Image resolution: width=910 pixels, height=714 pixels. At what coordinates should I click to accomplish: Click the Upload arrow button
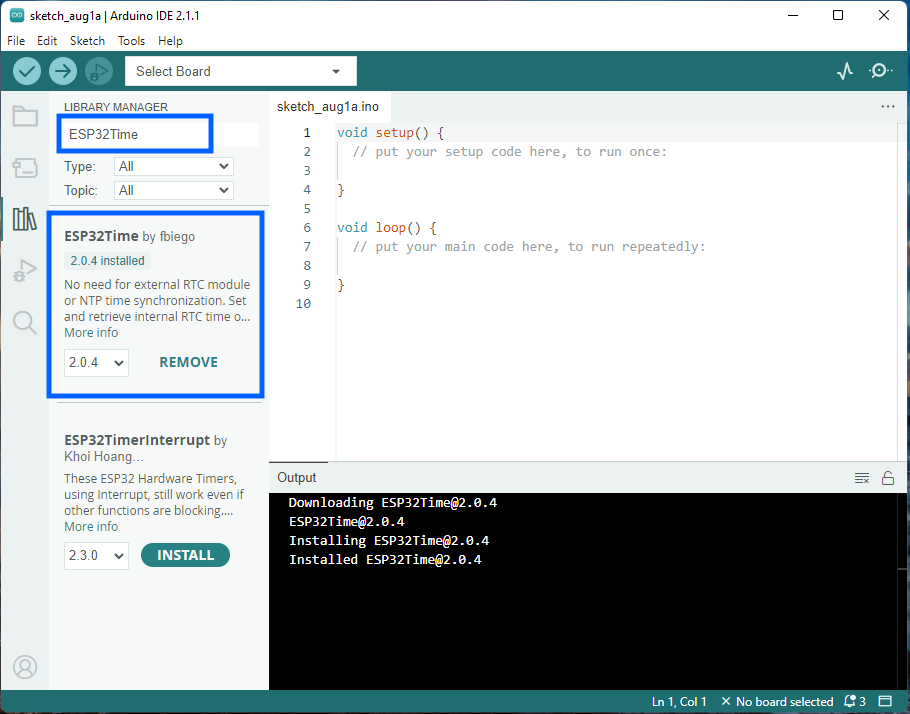point(63,71)
